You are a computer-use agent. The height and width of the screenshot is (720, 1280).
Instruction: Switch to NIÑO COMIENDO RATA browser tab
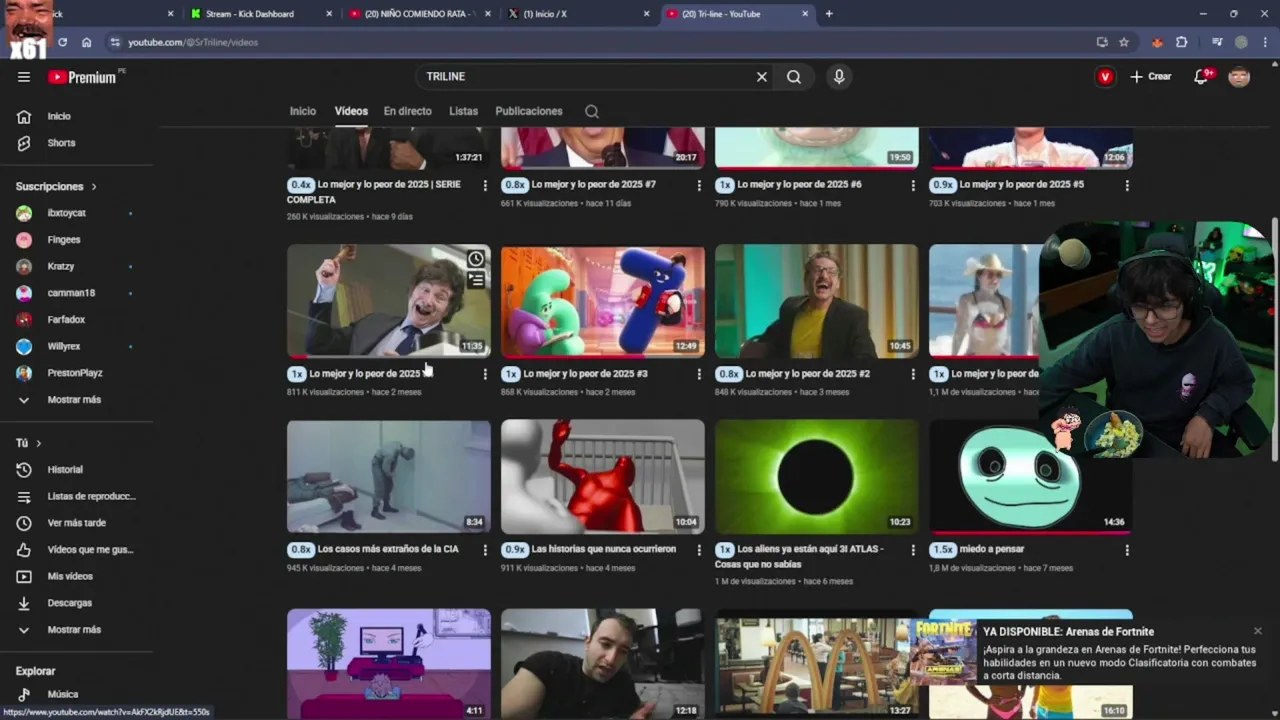click(418, 14)
